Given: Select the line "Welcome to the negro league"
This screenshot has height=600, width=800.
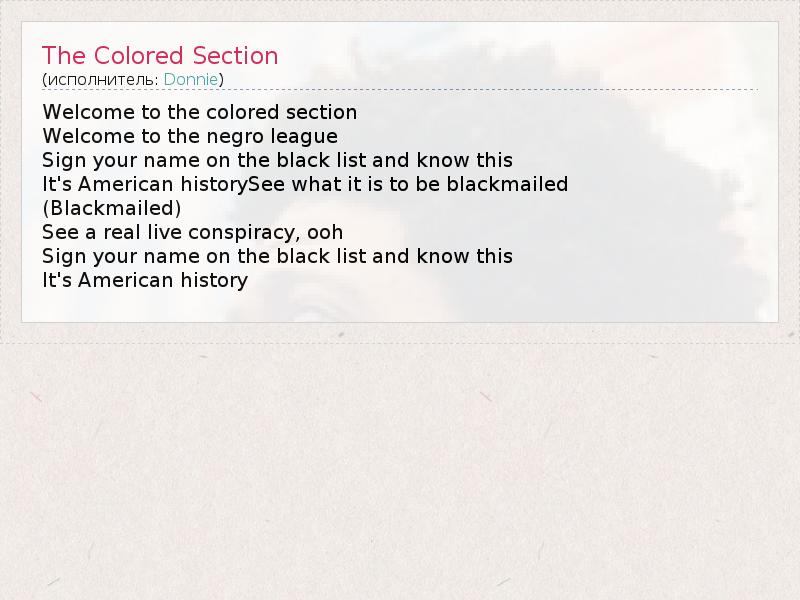Looking at the screenshot, I should click(x=190, y=136).
